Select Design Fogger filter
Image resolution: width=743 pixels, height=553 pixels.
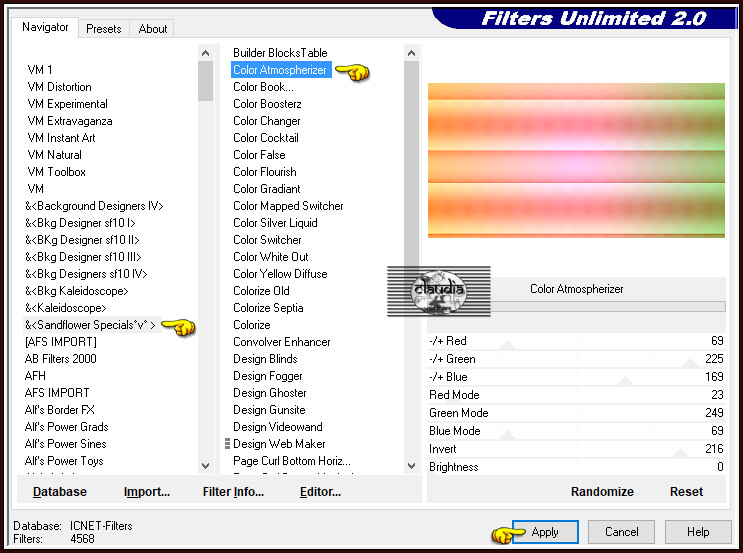tap(268, 376)
